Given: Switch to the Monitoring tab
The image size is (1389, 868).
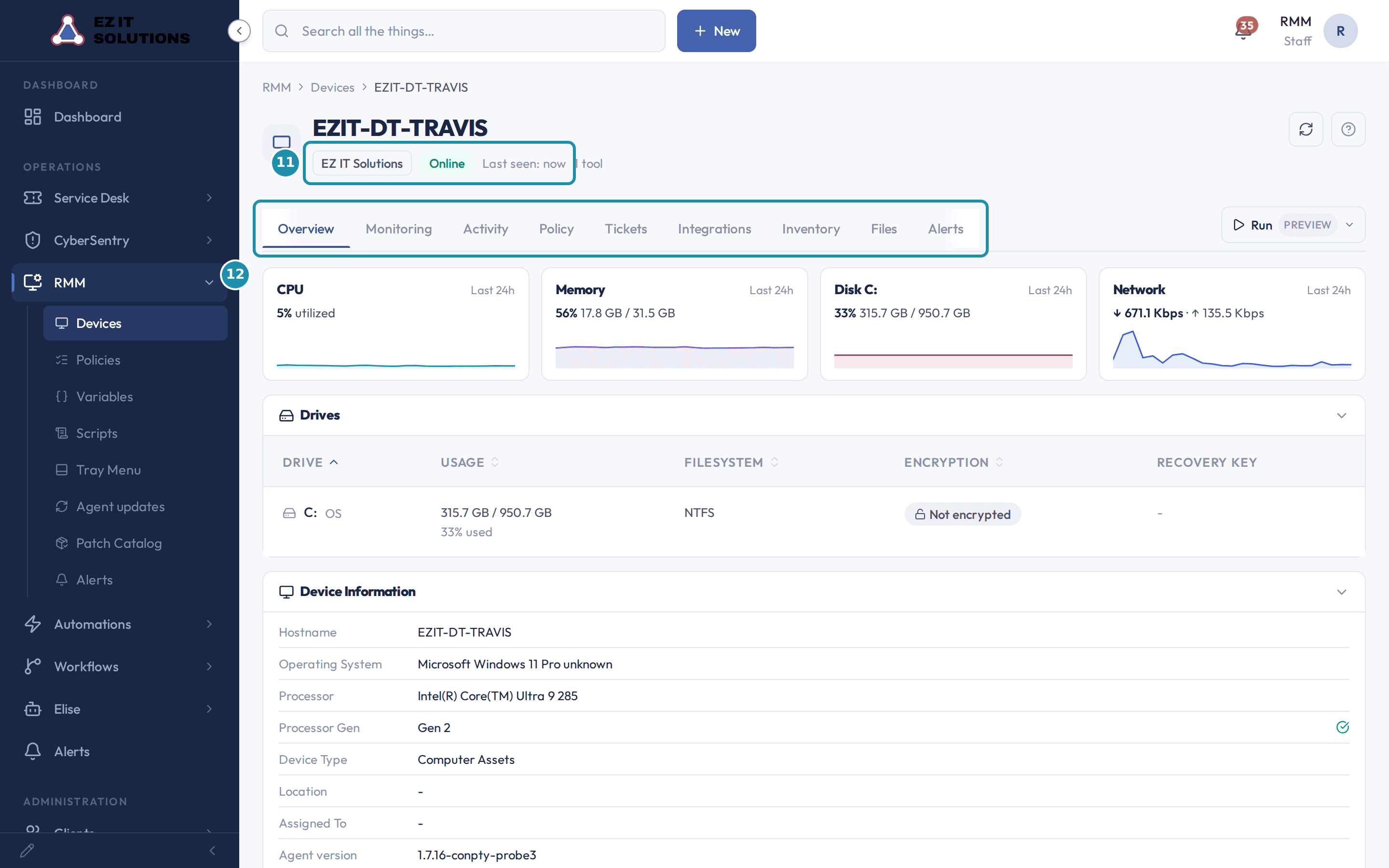Looking at the screenshot, I should coord(398,229).
